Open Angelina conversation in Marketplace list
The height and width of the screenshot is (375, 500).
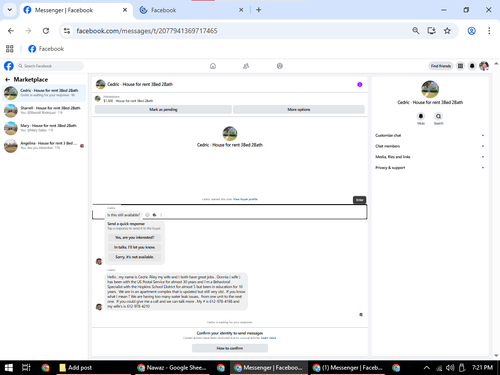pos(44,146)
